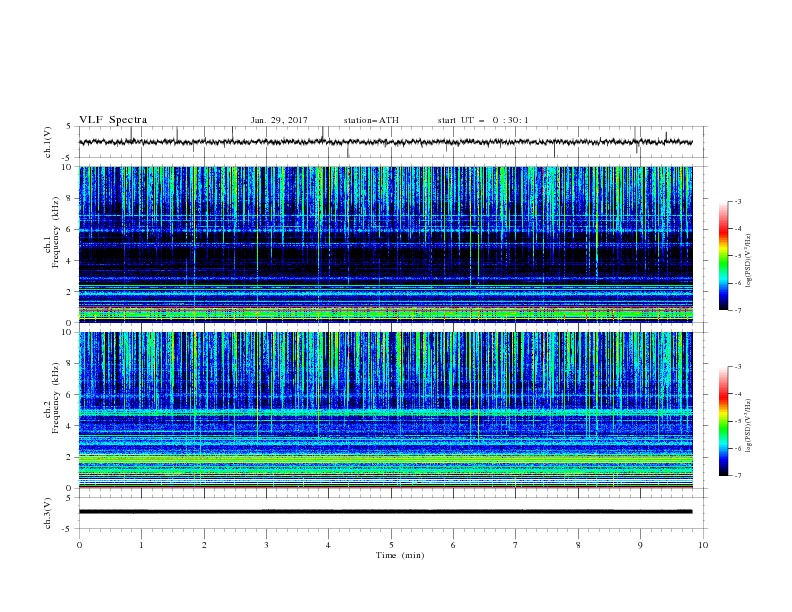Click the "10" kHz tick of ch.2 spectrogram
This screenshot has width=792, height=612.
[68, 332]
